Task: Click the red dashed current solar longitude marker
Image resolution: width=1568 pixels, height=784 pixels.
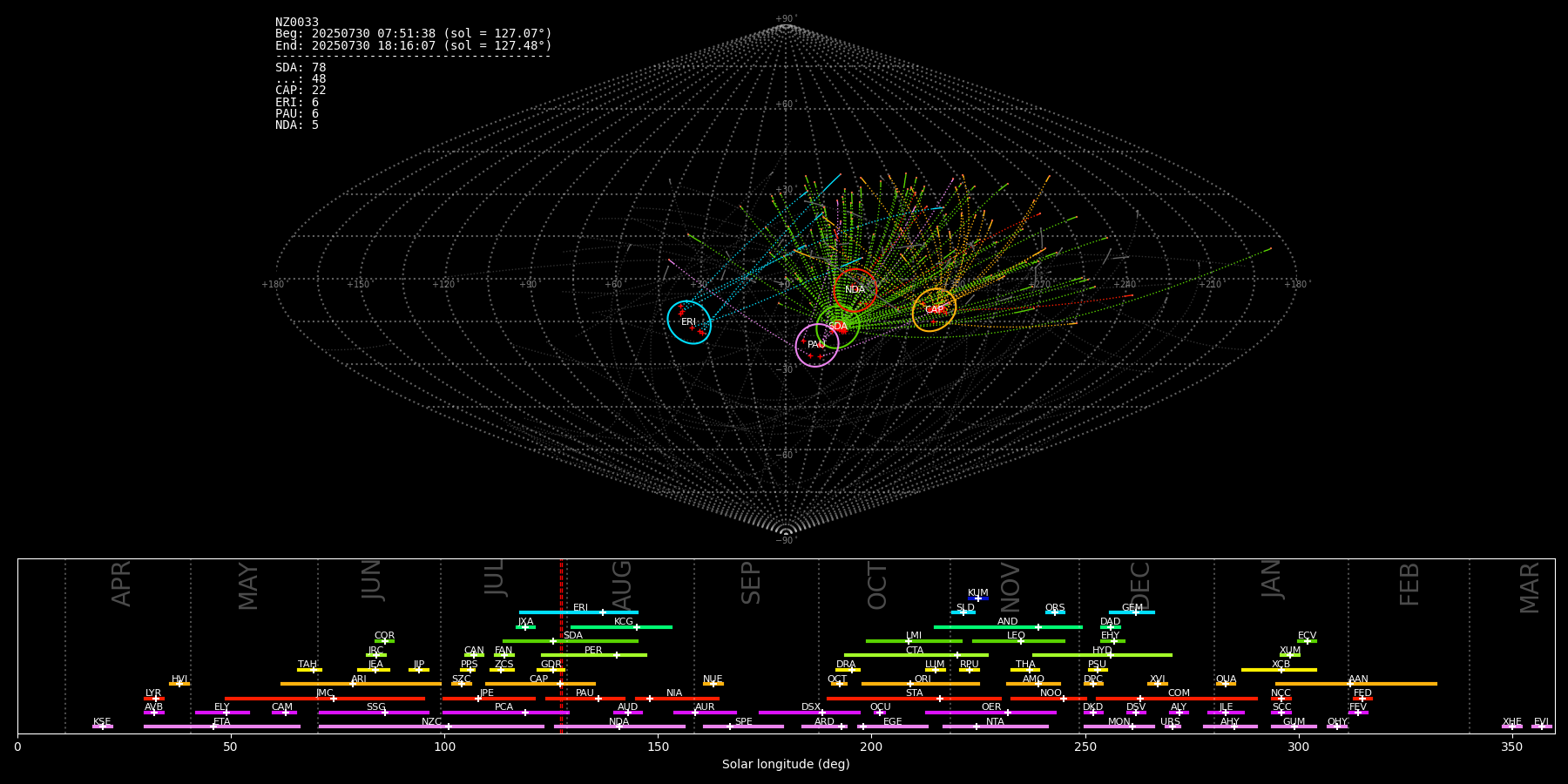Action: pos(561,645)
